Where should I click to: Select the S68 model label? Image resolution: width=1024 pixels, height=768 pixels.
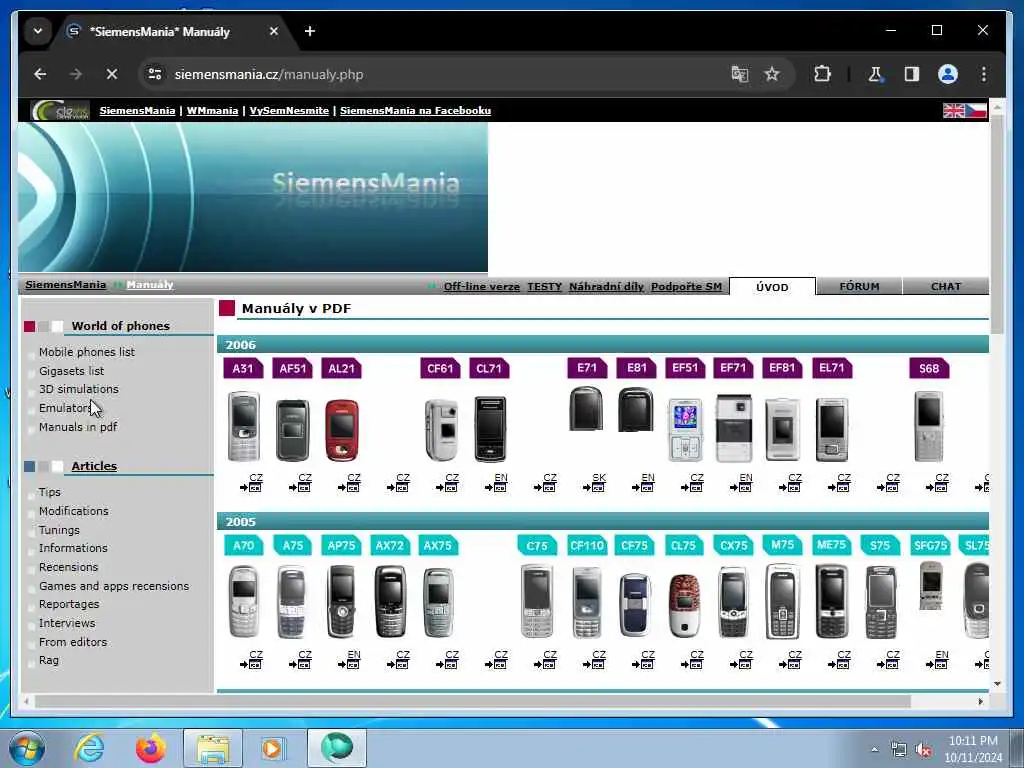click(x=929, y=368)
